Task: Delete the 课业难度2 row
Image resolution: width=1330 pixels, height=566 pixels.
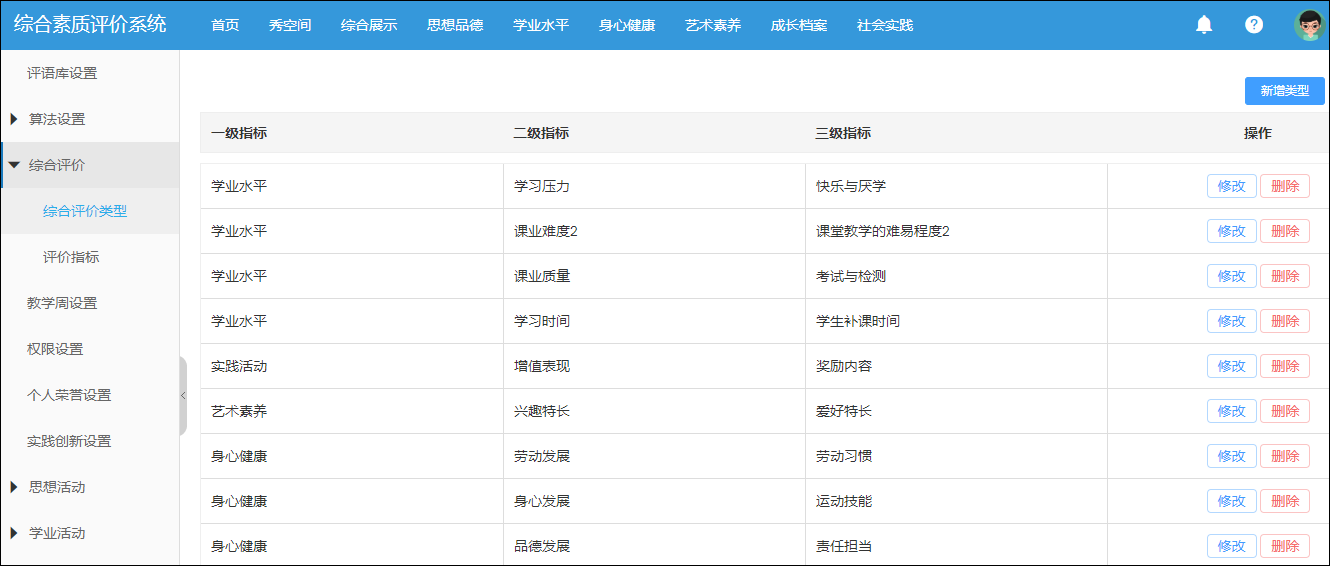Action: point(1284,231)
